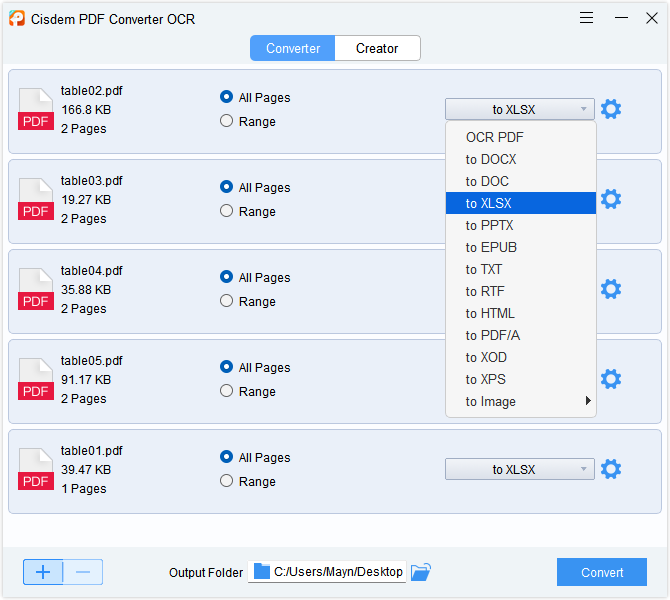Screen dimensions: 670x600
Task: Click the add file plus button
Action: [43, 572]
